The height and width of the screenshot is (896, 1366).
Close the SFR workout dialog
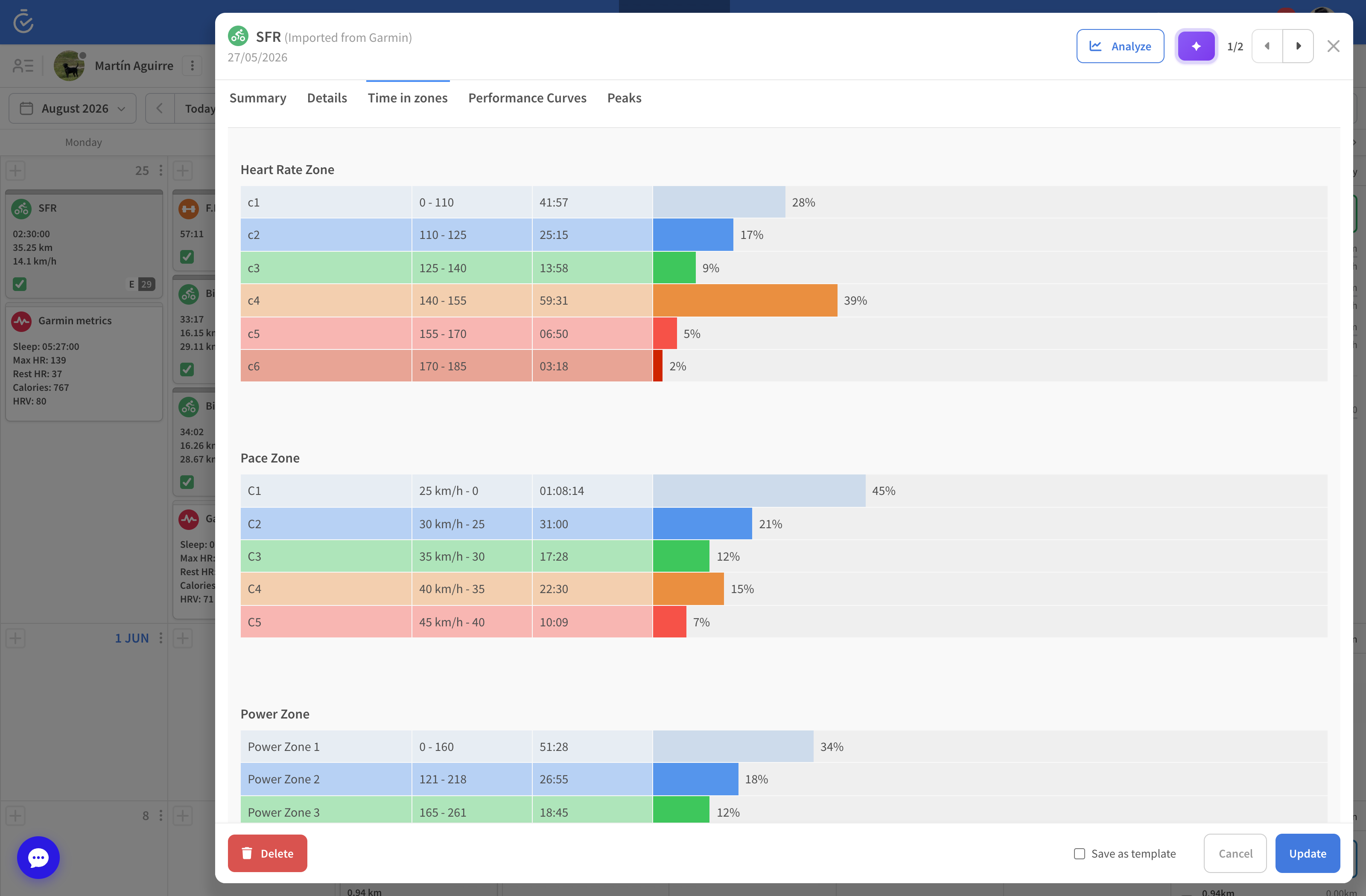[1333, 46]
